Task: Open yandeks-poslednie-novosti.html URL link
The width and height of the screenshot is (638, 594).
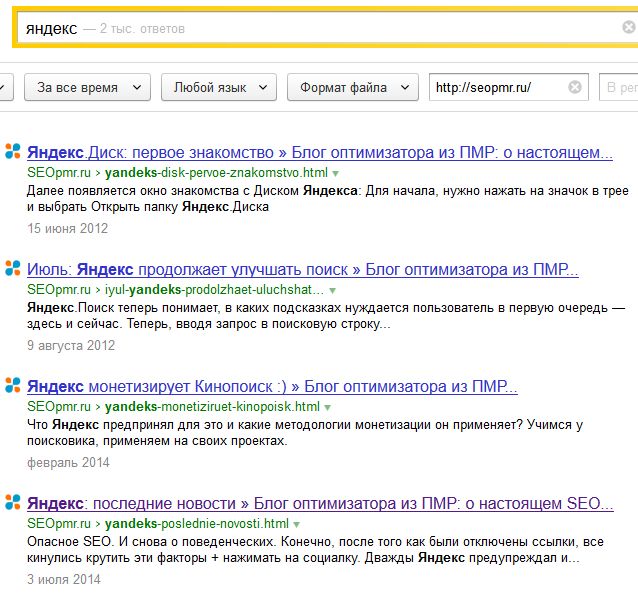Action: pos(197,523)
